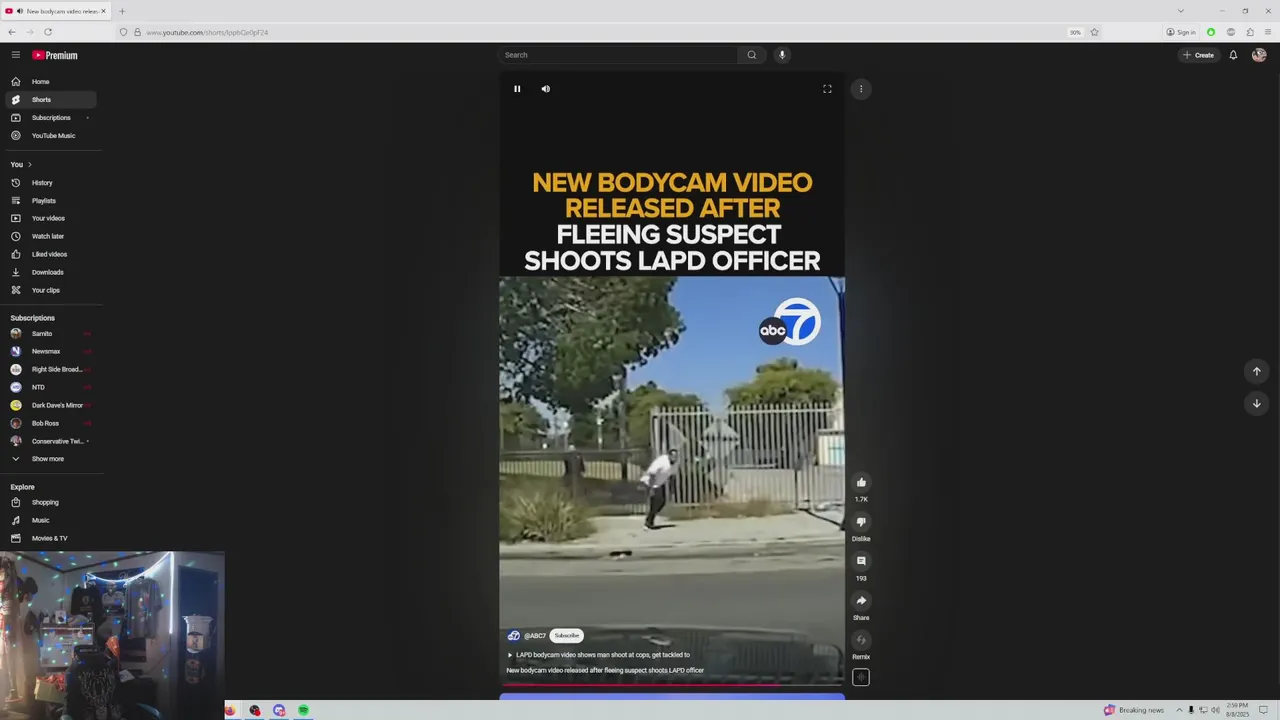Open the Bob Ross channel
The image size is (1280, 720).
click(50, 423)
